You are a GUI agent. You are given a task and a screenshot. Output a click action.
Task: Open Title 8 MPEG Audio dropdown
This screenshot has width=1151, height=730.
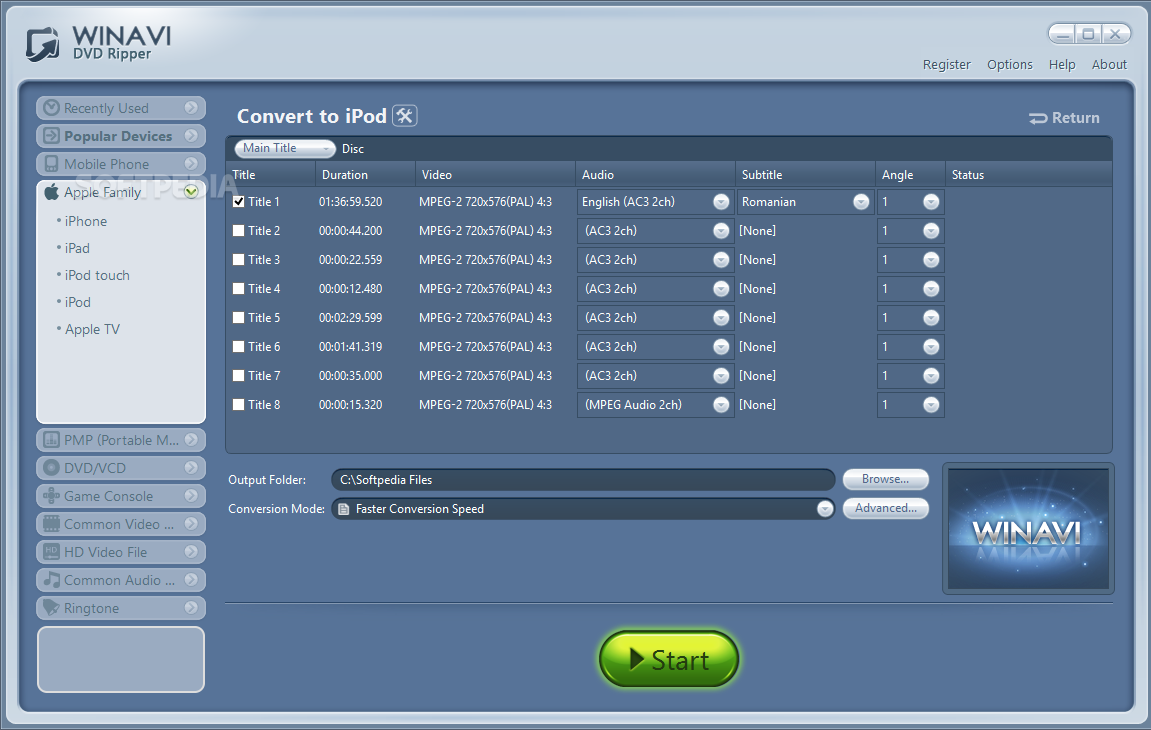(x=721, y=405)
